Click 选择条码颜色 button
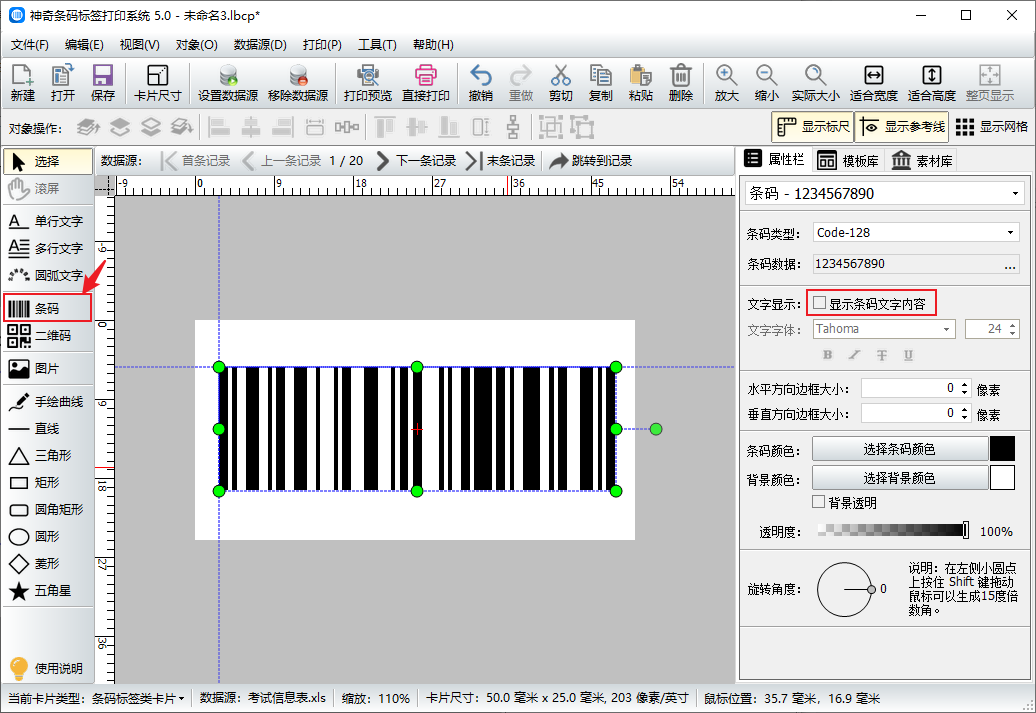This screenshot has height=713, width=1036. pyautogui.click(x=899, y=449)
